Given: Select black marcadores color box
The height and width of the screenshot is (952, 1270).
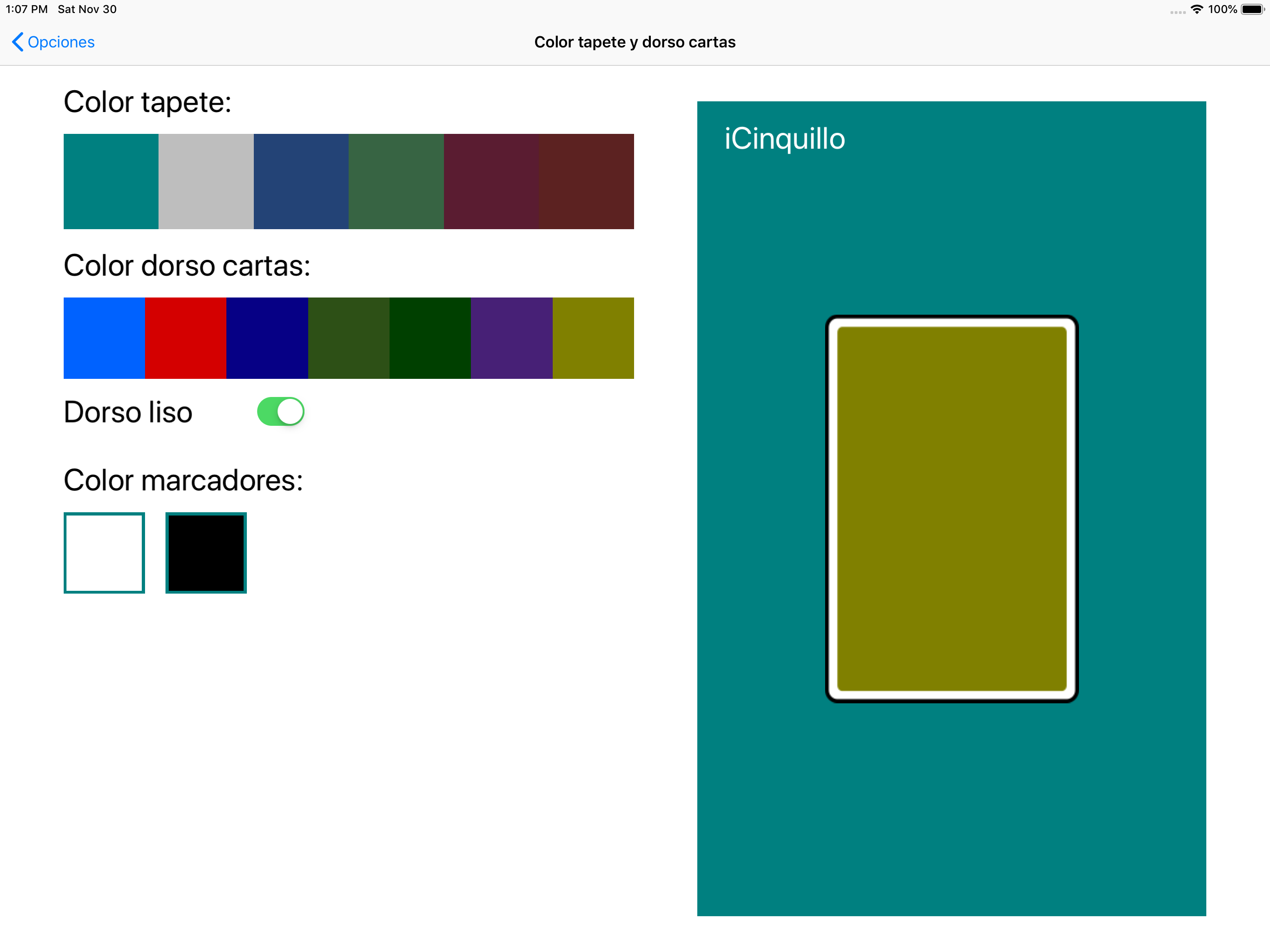Looking at the screenshot, I should pyautogui.click(x=205, y=552).
